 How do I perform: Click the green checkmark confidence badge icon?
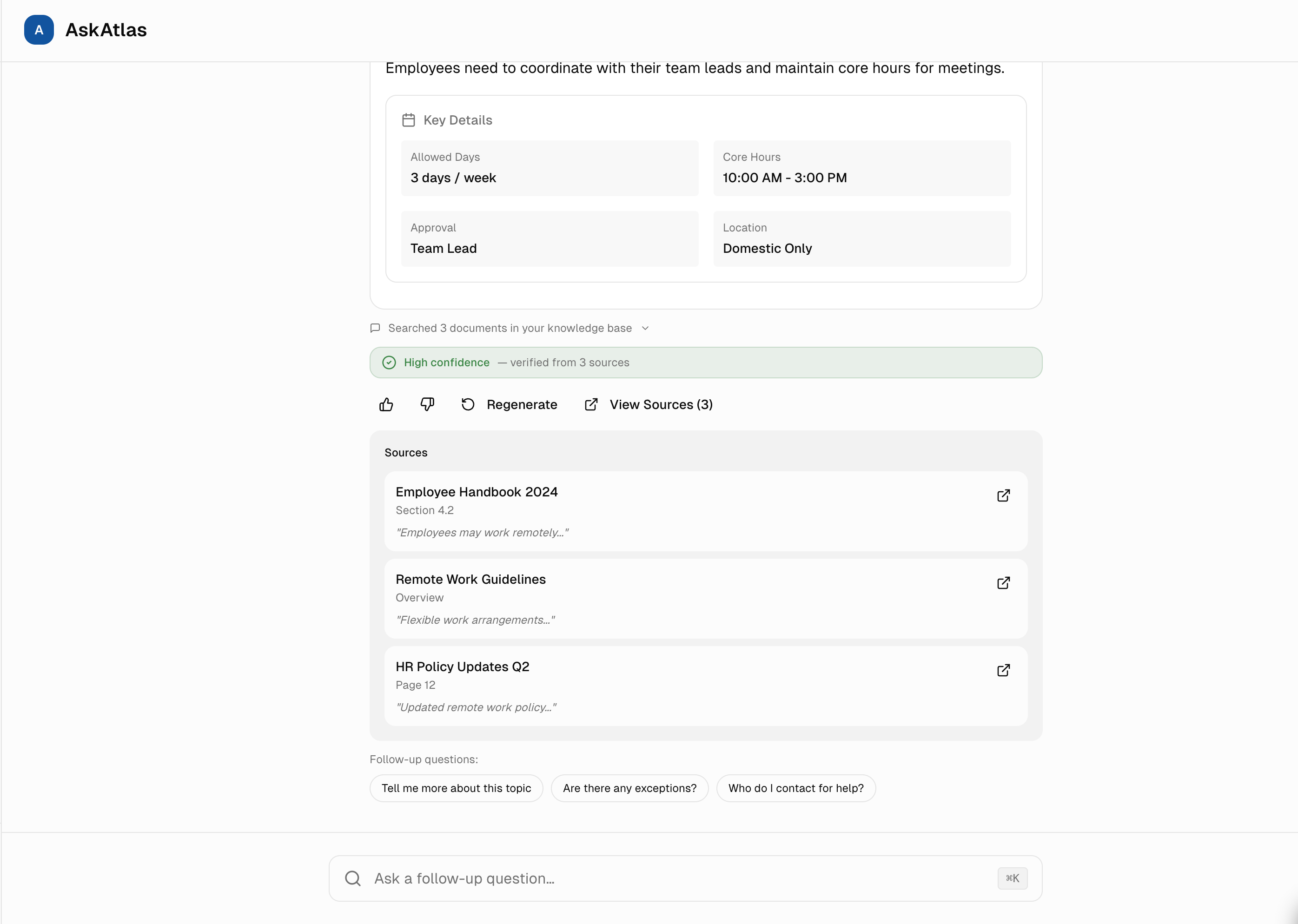[389, 363]
